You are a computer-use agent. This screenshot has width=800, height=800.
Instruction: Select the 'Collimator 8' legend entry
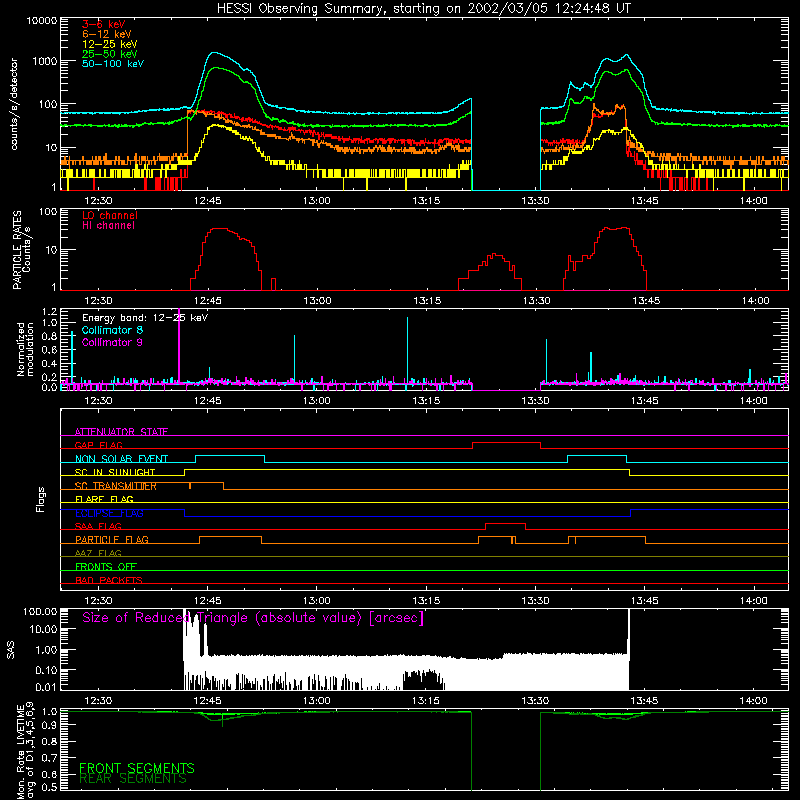(x=112, y=330)
